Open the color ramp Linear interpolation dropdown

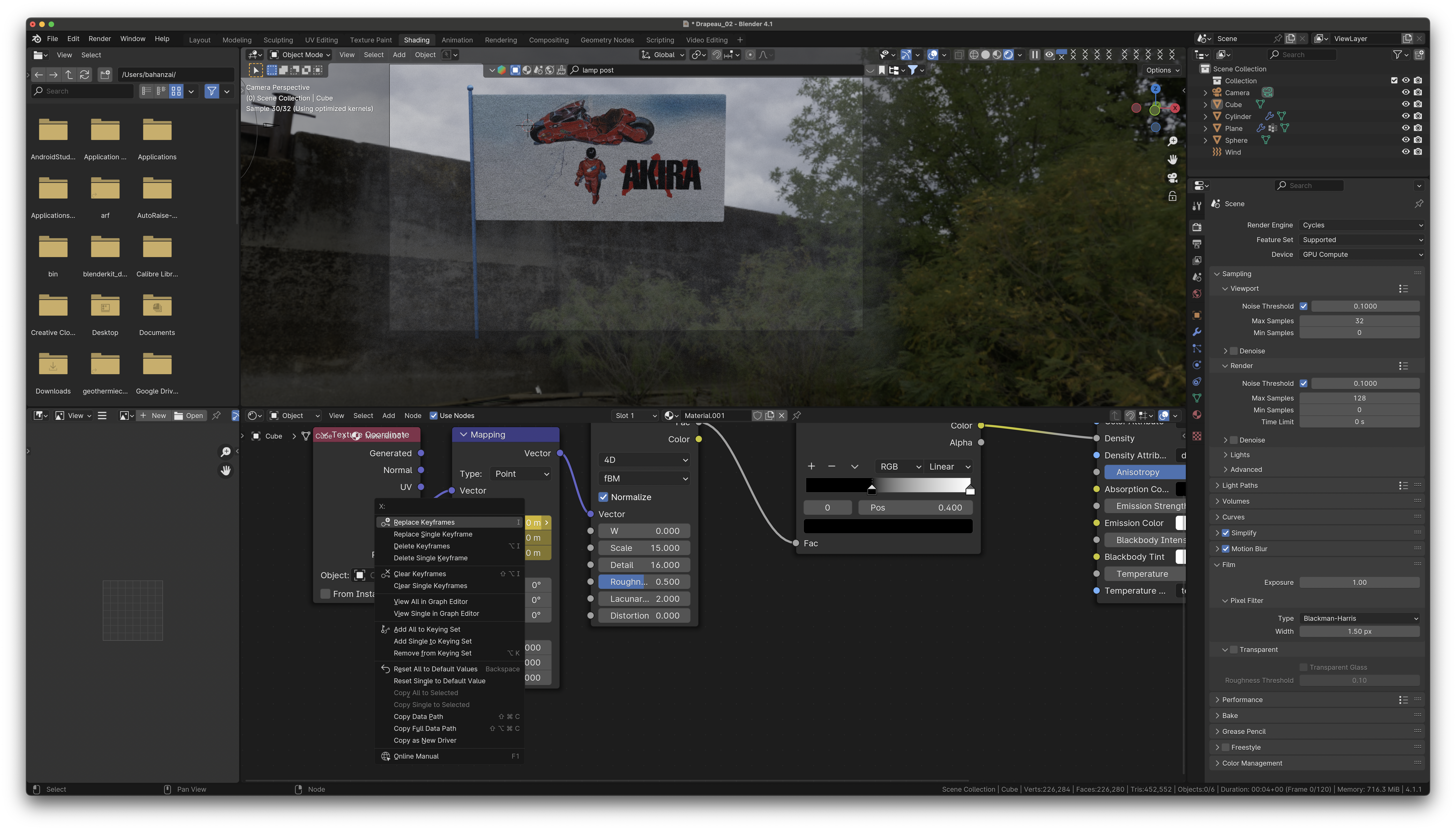pos(949,467)
